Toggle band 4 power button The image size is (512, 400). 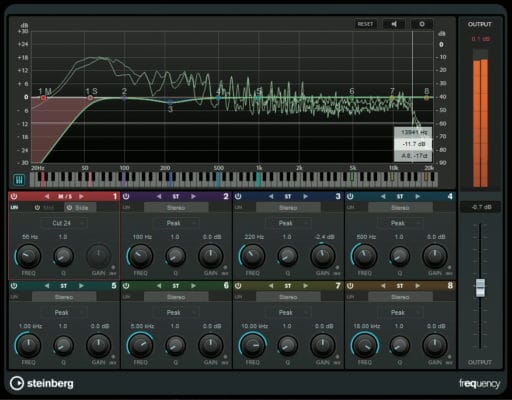[350, 196]
